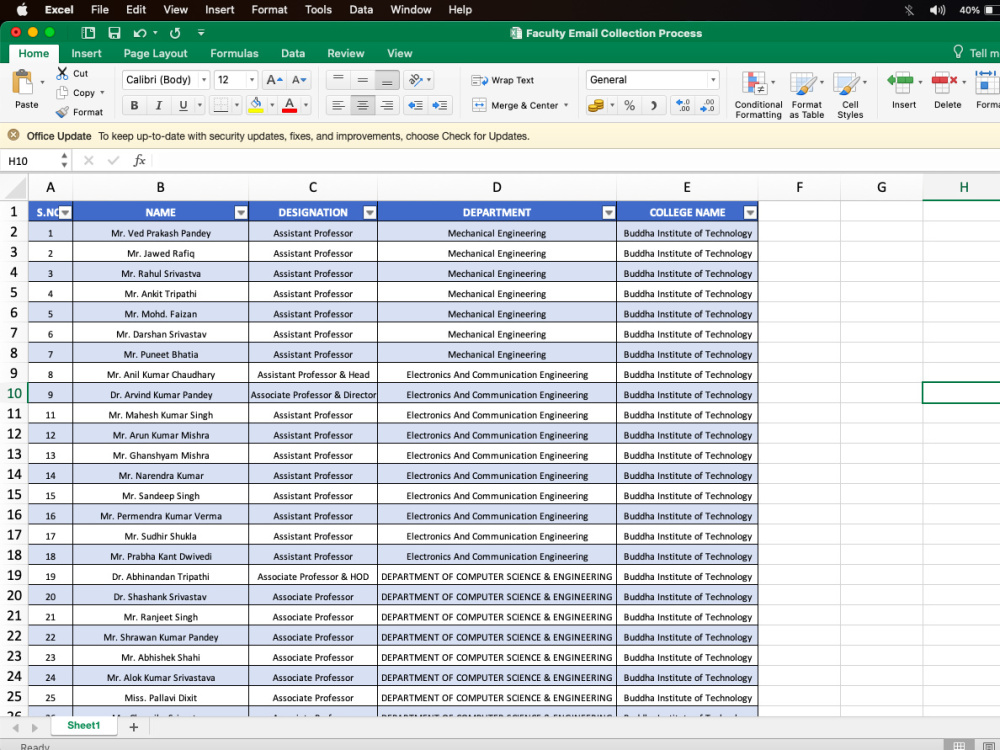Open the font name Calibri dropdown

(204, 80)
